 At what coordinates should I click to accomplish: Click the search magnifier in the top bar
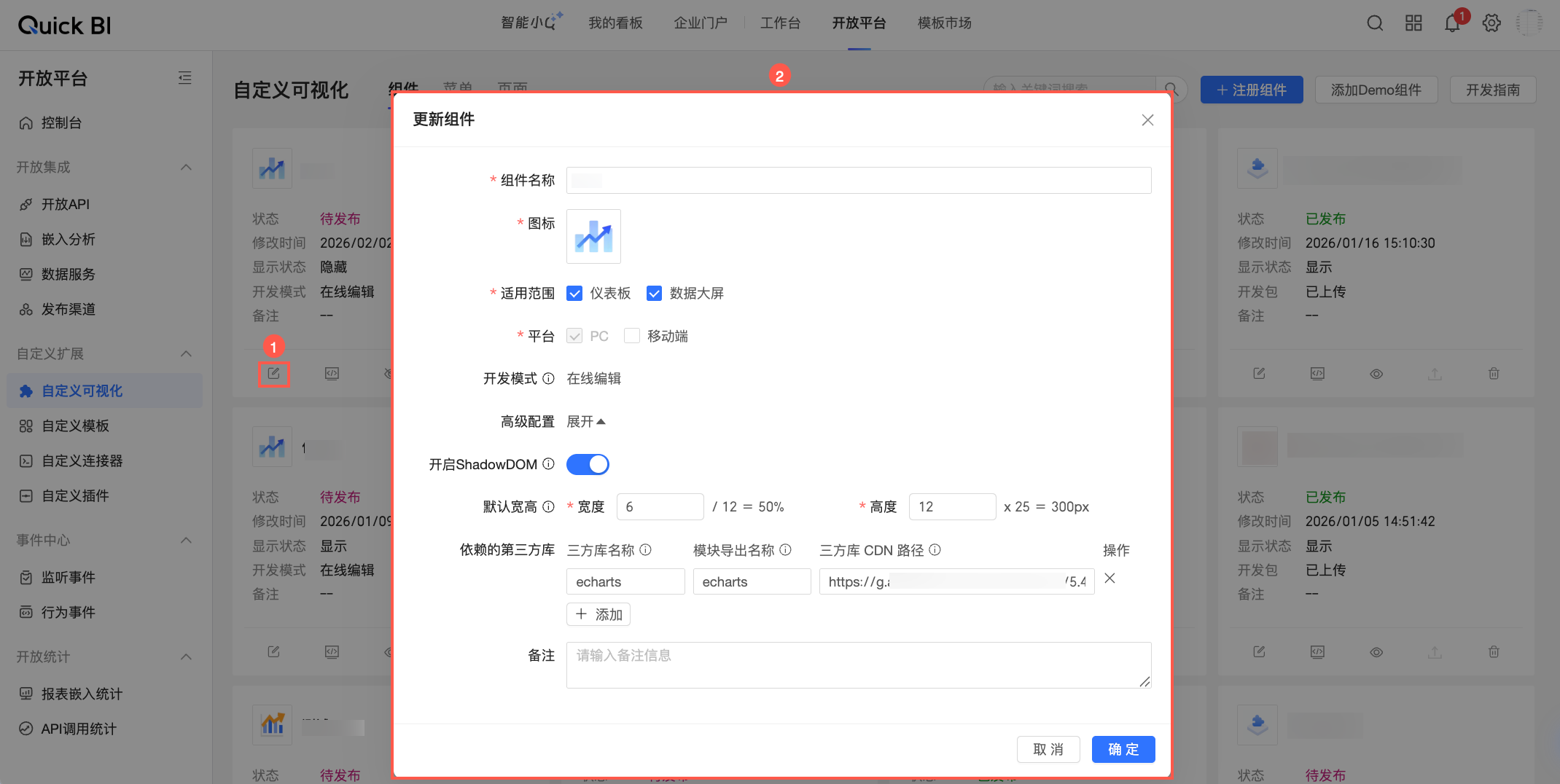1375,23
